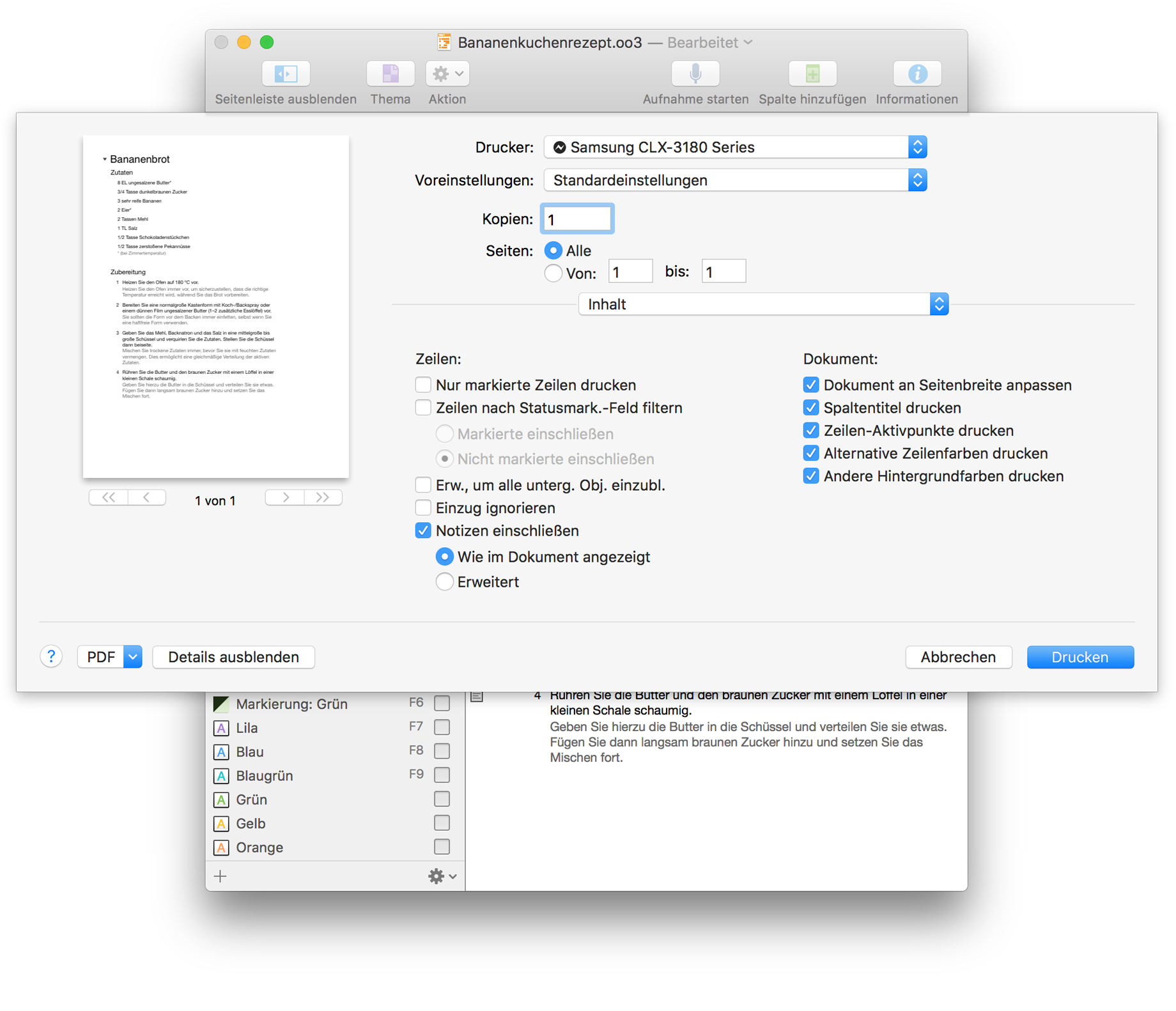Go to previous preview page
The image size is (1176, 1011).
(x=147, y=497)
